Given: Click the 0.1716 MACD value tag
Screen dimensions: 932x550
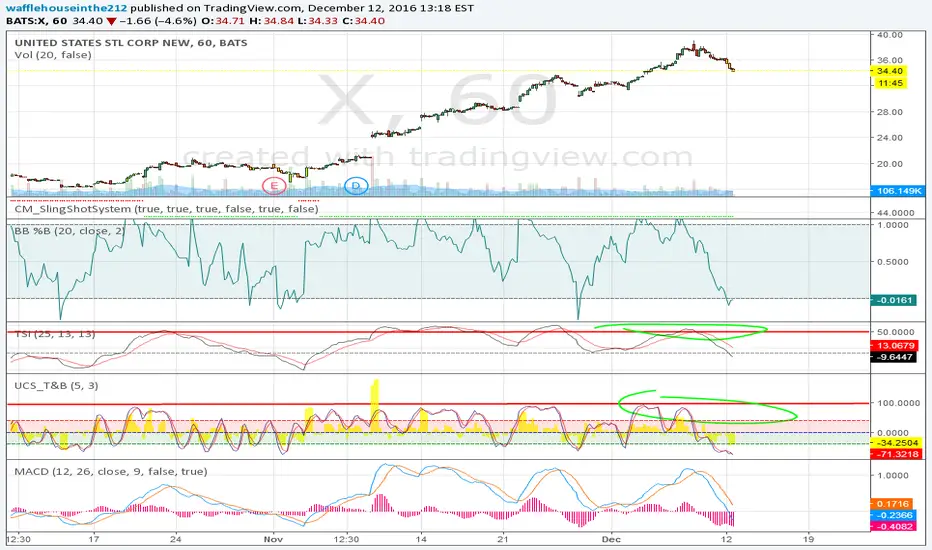Looking at the screenshot, I should [x=893, y=504].
